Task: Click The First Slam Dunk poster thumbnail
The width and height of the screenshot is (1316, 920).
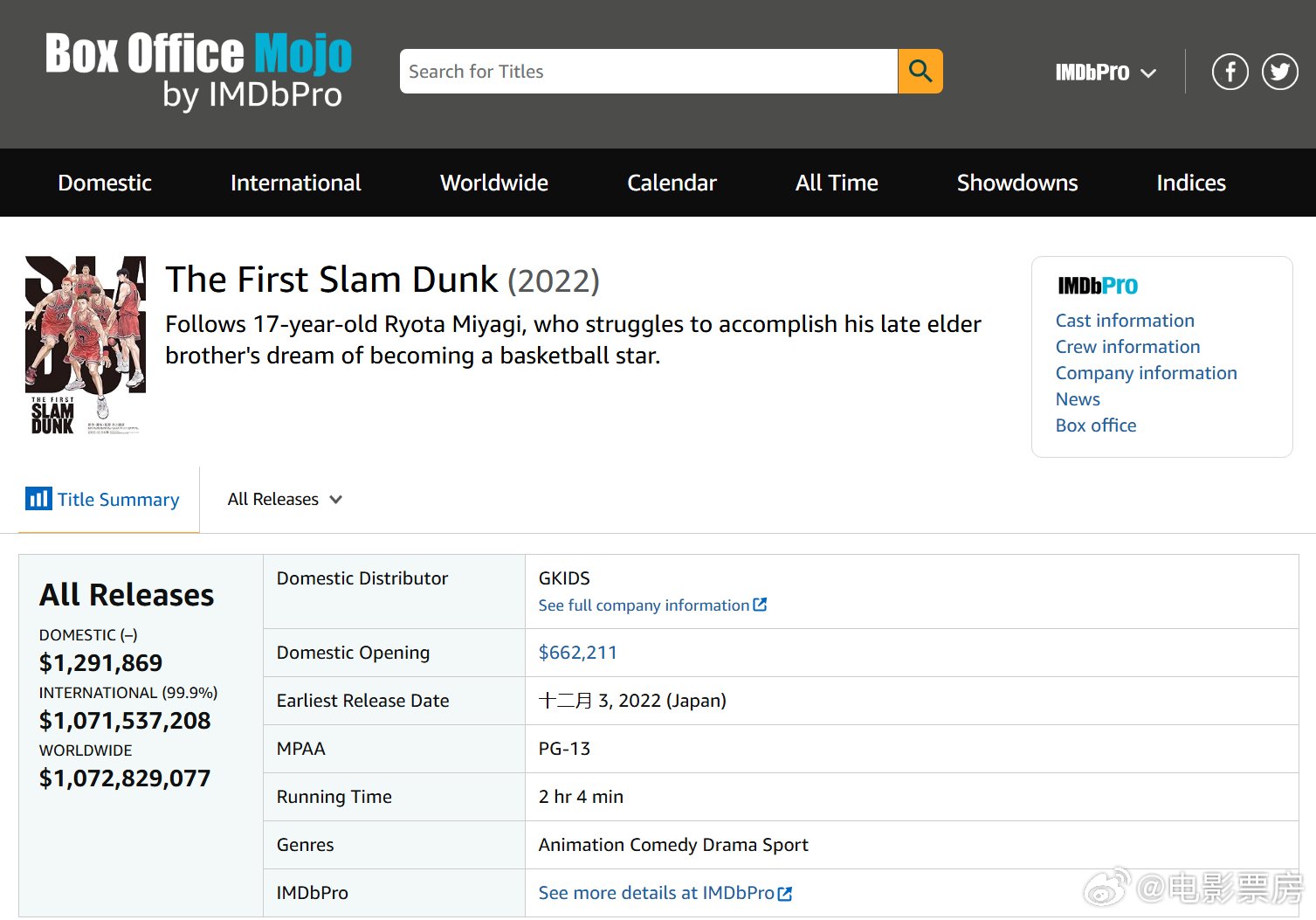Action: tap(86, 345)
